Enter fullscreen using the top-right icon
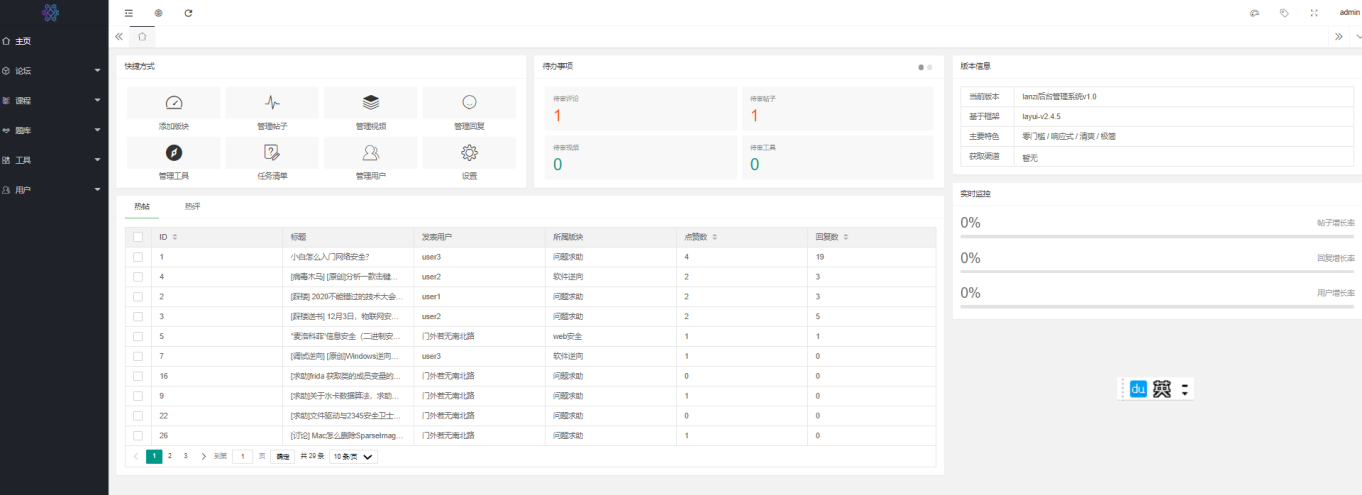Viewport: 1362px width, 495px height. click(x=1314, y=13)
